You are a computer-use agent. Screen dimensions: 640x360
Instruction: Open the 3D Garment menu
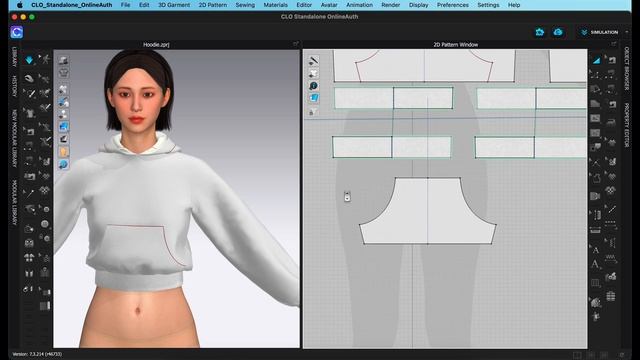tap(174, 5)
